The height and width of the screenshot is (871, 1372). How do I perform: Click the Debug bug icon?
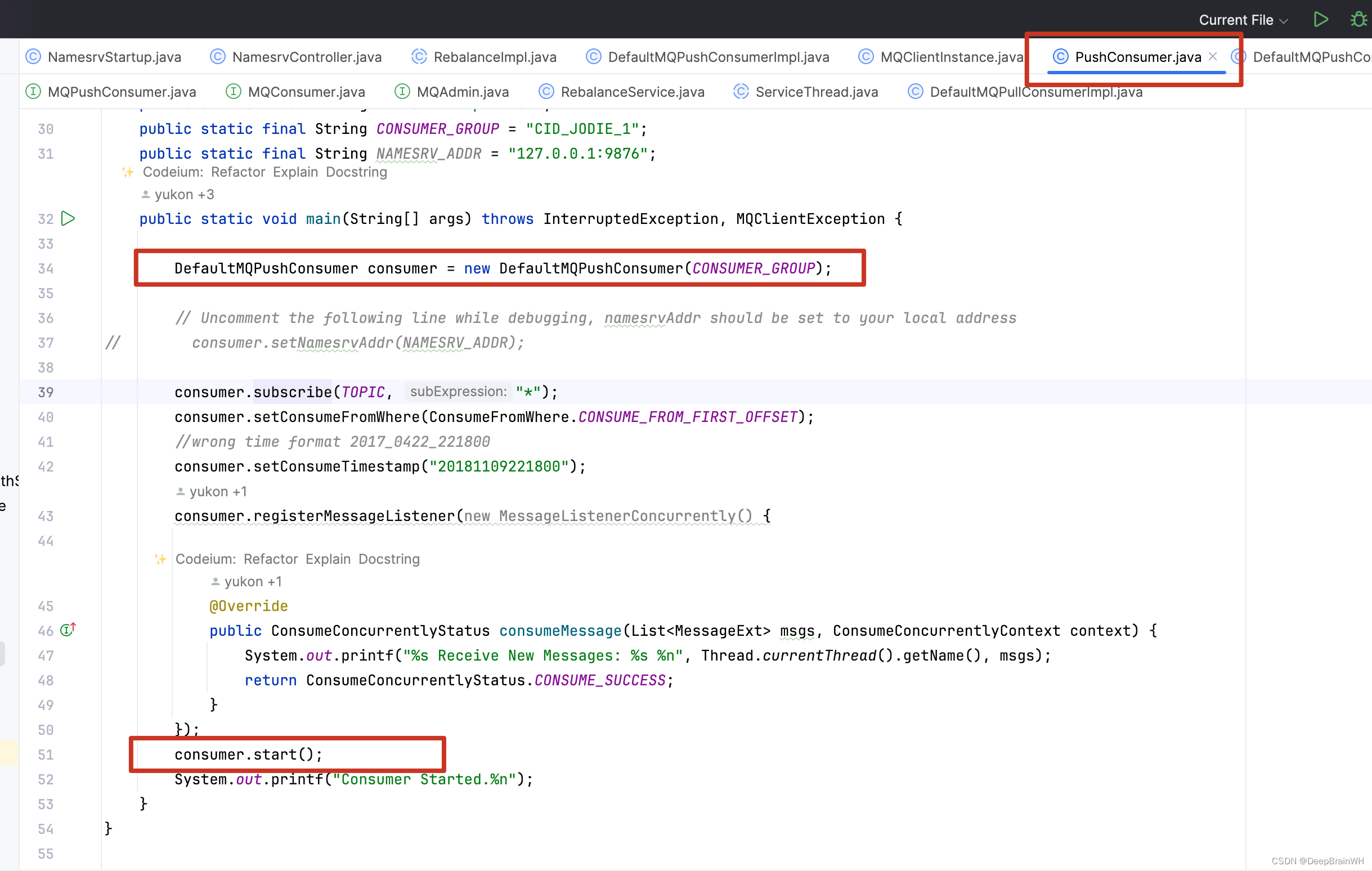tap(1358, 20)
